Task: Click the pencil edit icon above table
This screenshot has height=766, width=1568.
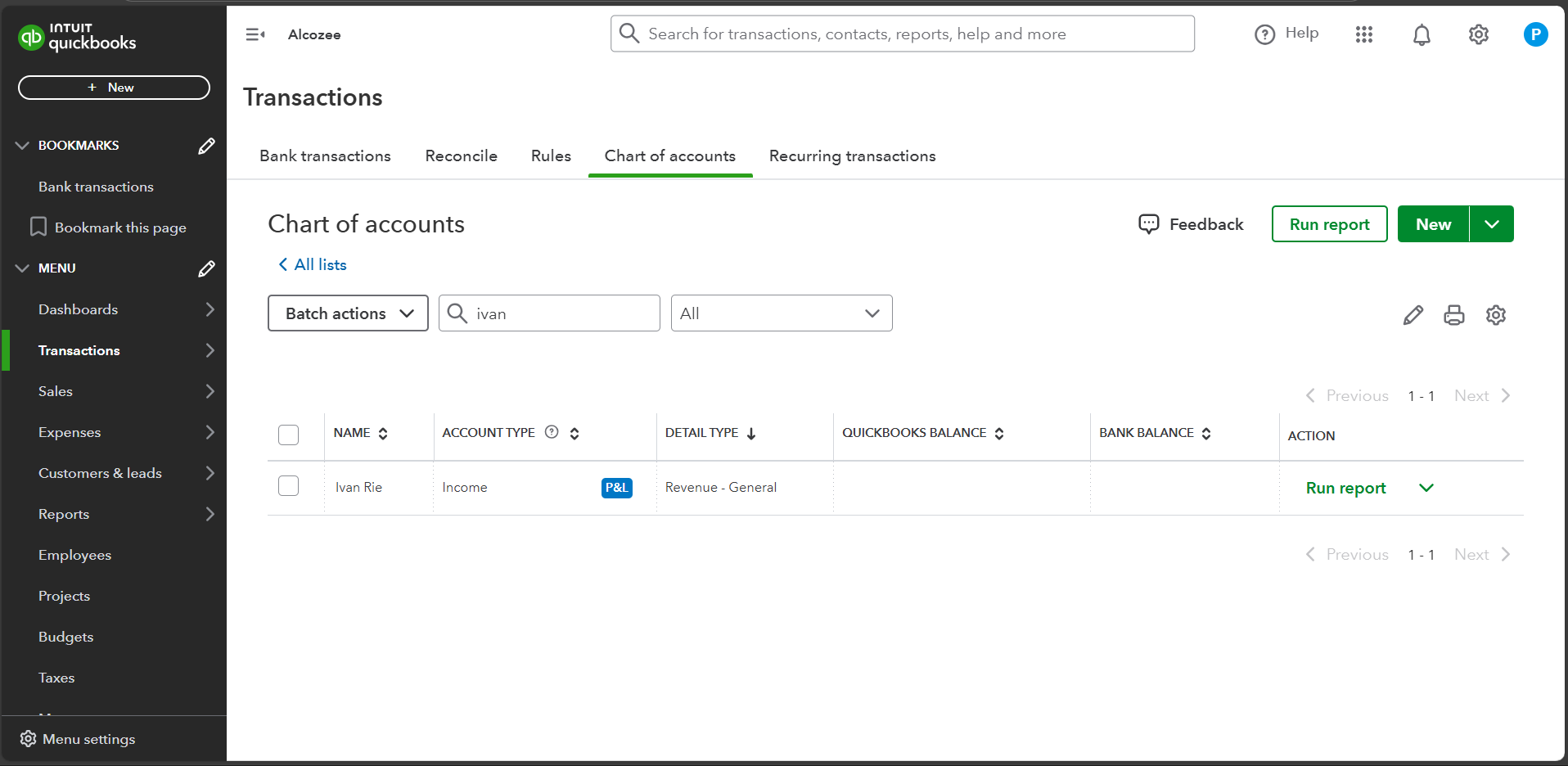Action: pos(1413,315)
